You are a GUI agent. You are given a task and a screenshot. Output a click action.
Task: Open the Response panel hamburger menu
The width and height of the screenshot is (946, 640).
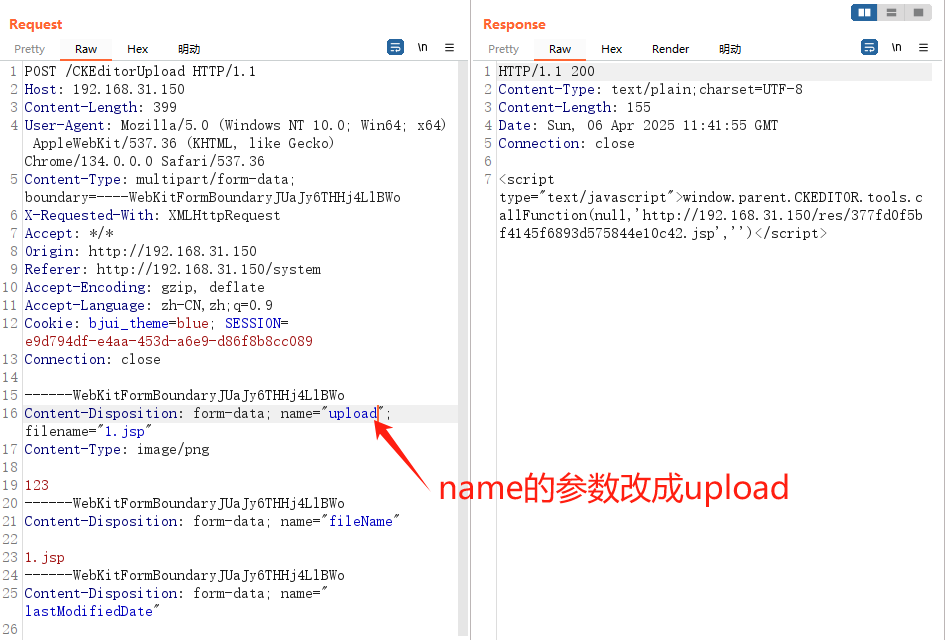coord(924,47)
